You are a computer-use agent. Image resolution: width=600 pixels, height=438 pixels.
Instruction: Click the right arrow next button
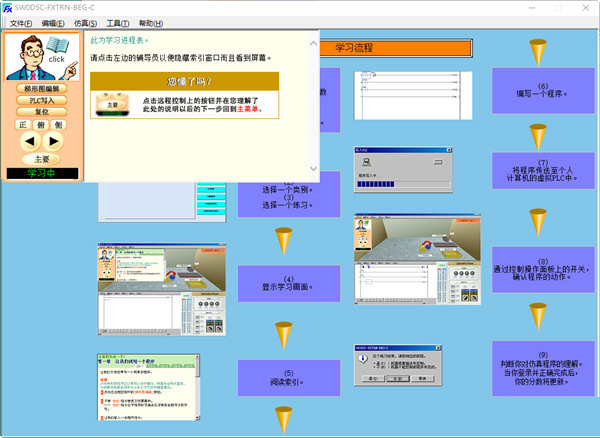click(54, 142)
